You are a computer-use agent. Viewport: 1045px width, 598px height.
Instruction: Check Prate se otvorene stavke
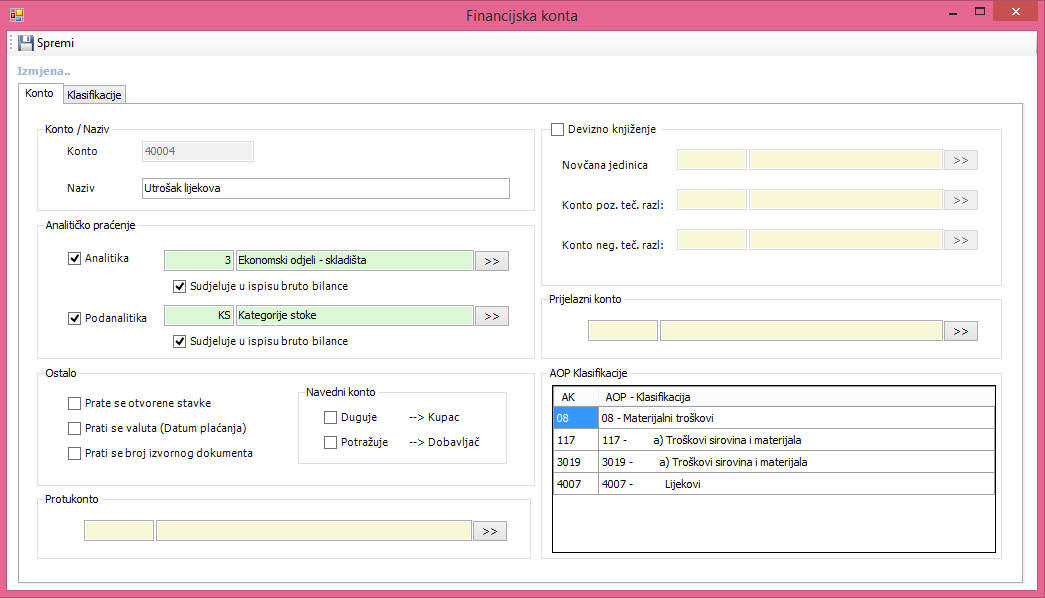75,403
